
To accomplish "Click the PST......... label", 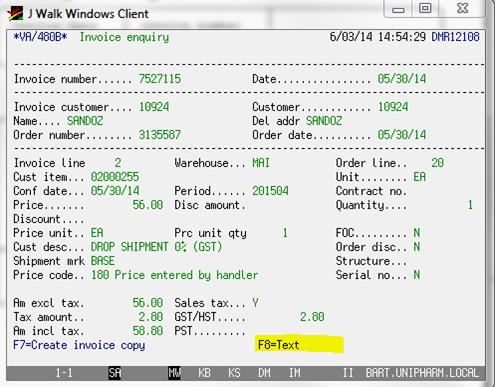I will tap(210, 331).
